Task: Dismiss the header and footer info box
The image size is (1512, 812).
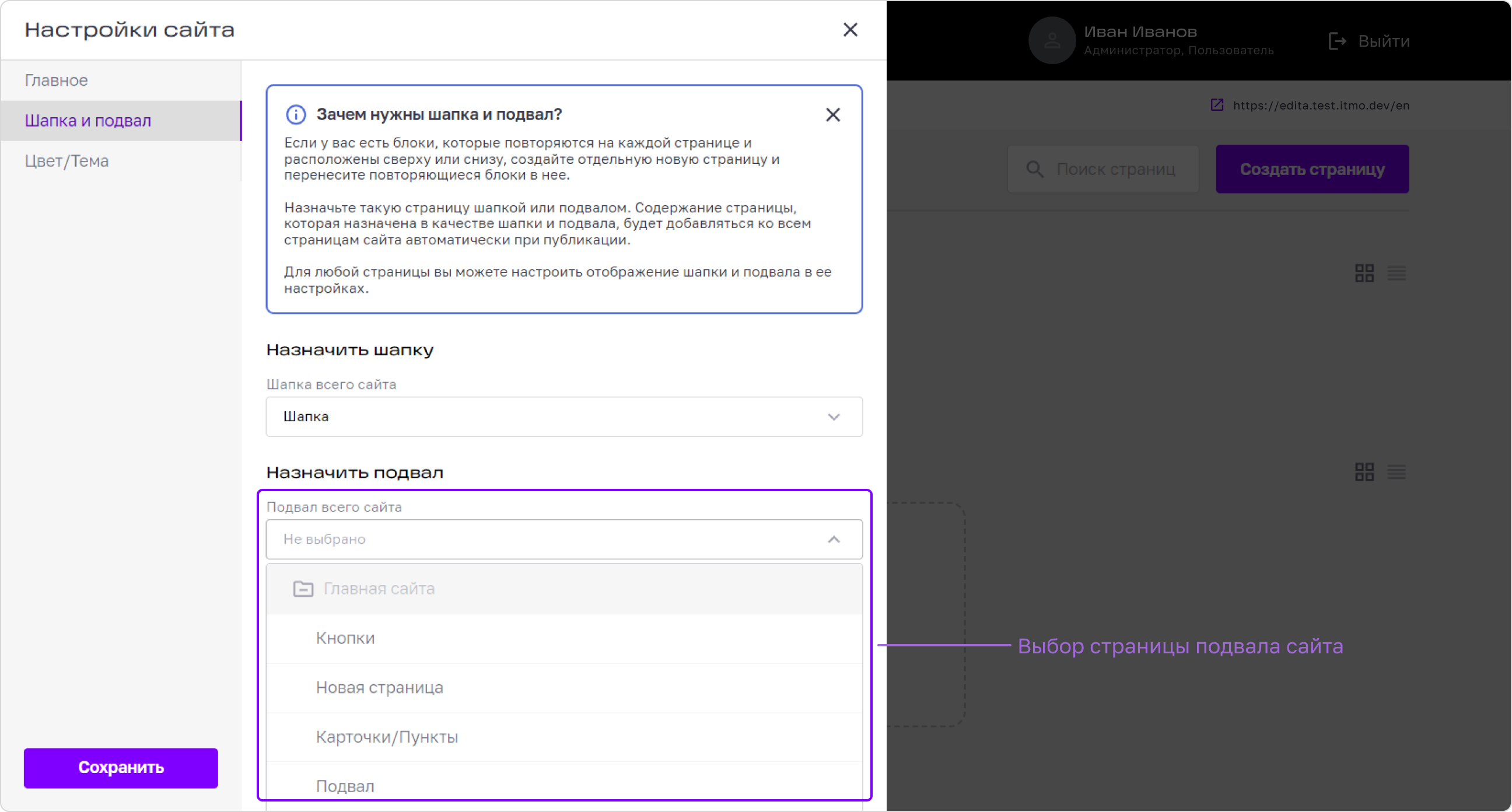Action: tap(833, 114)
